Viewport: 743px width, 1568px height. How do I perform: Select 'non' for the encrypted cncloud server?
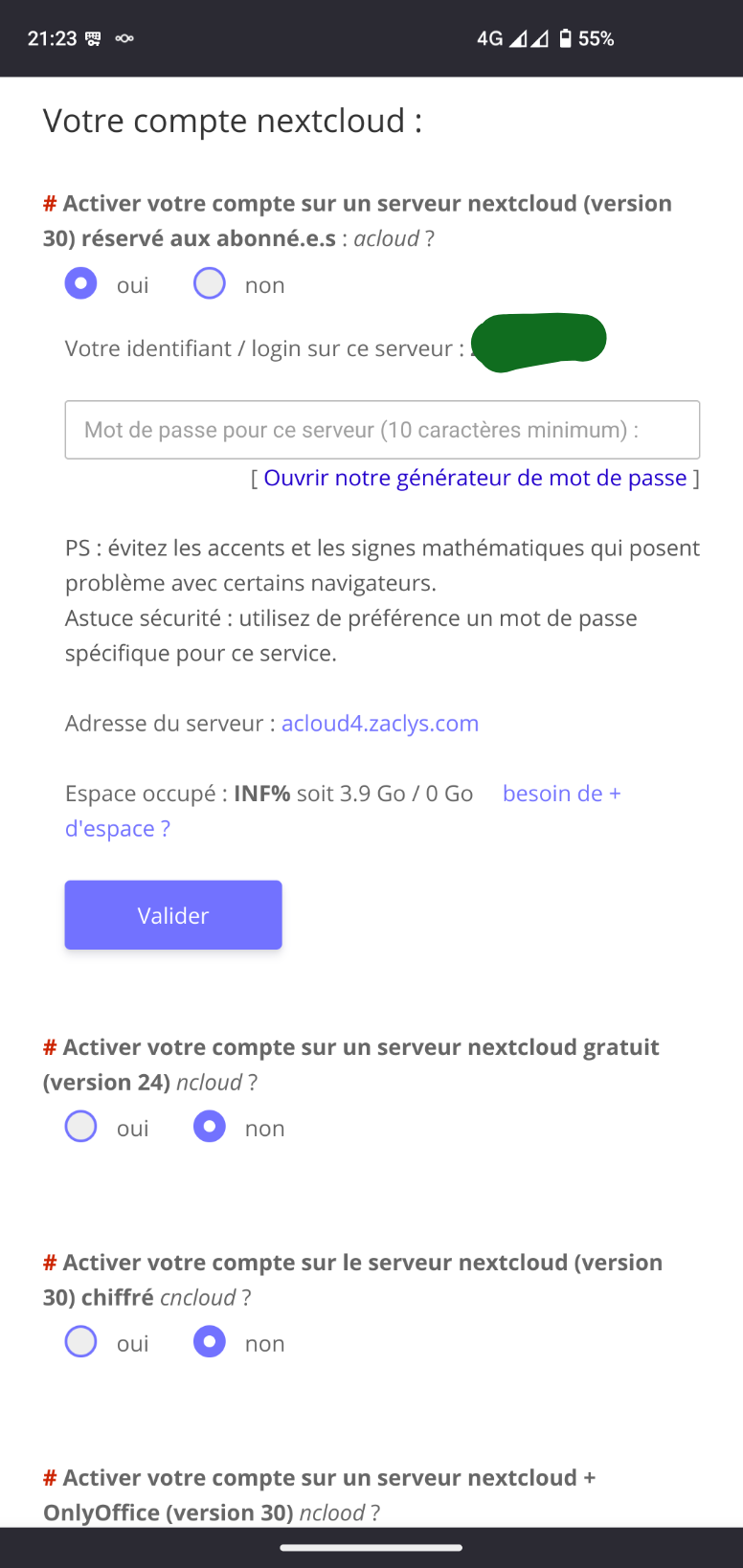pyautogui.click(x=210, y=1342)
